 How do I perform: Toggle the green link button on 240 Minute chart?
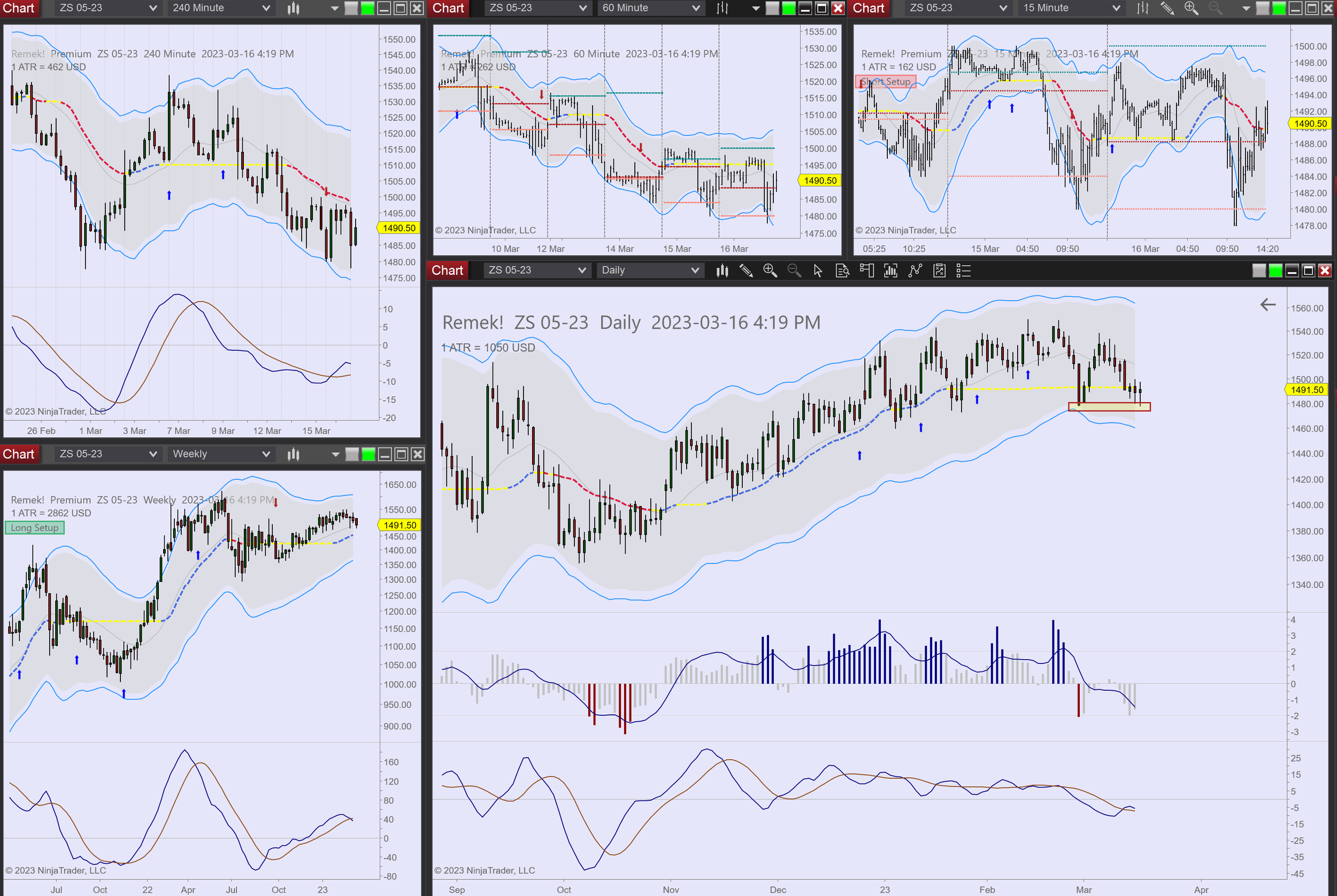367,8
